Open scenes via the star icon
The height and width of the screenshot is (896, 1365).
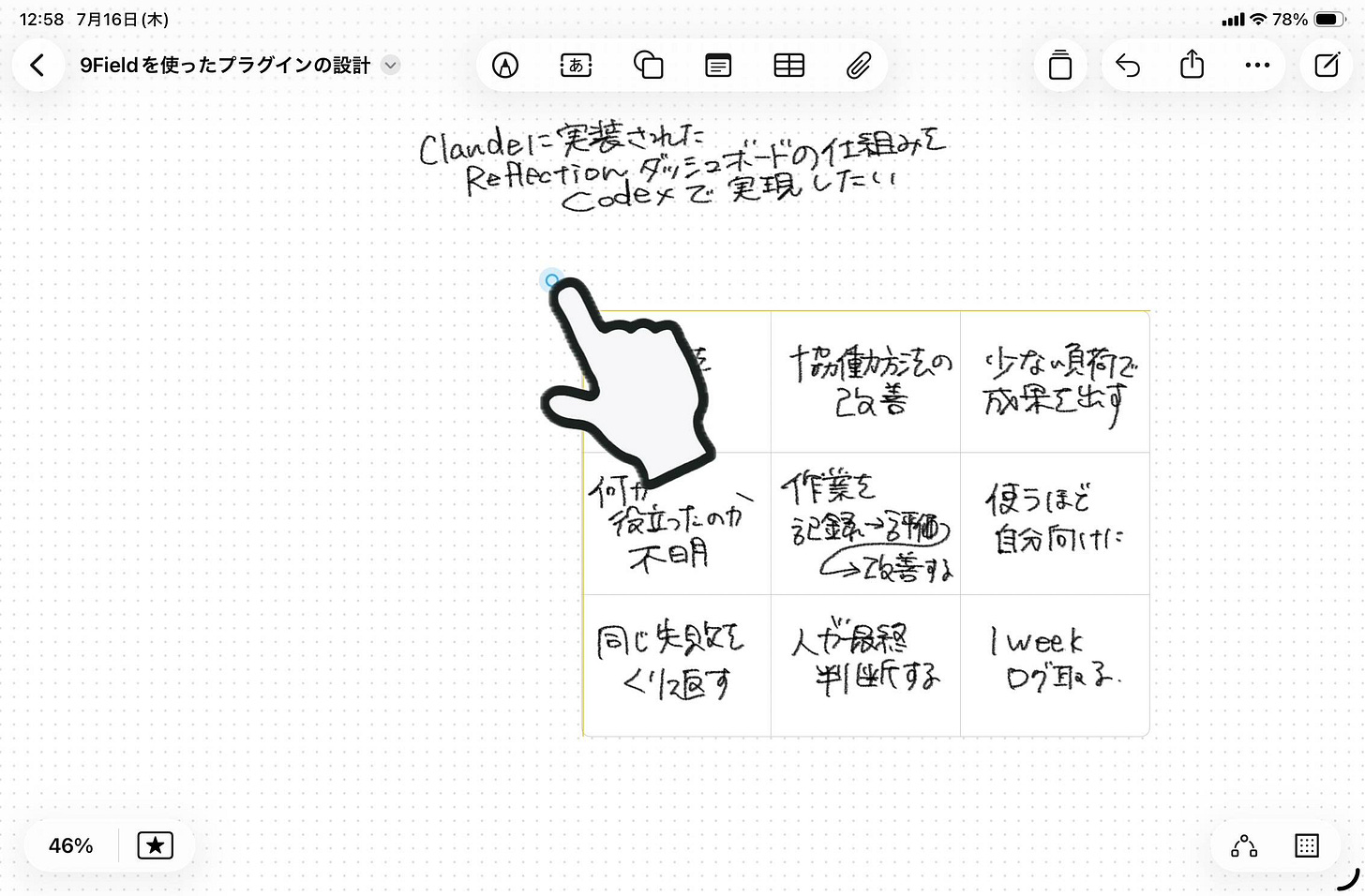click(x=156, y=845)
